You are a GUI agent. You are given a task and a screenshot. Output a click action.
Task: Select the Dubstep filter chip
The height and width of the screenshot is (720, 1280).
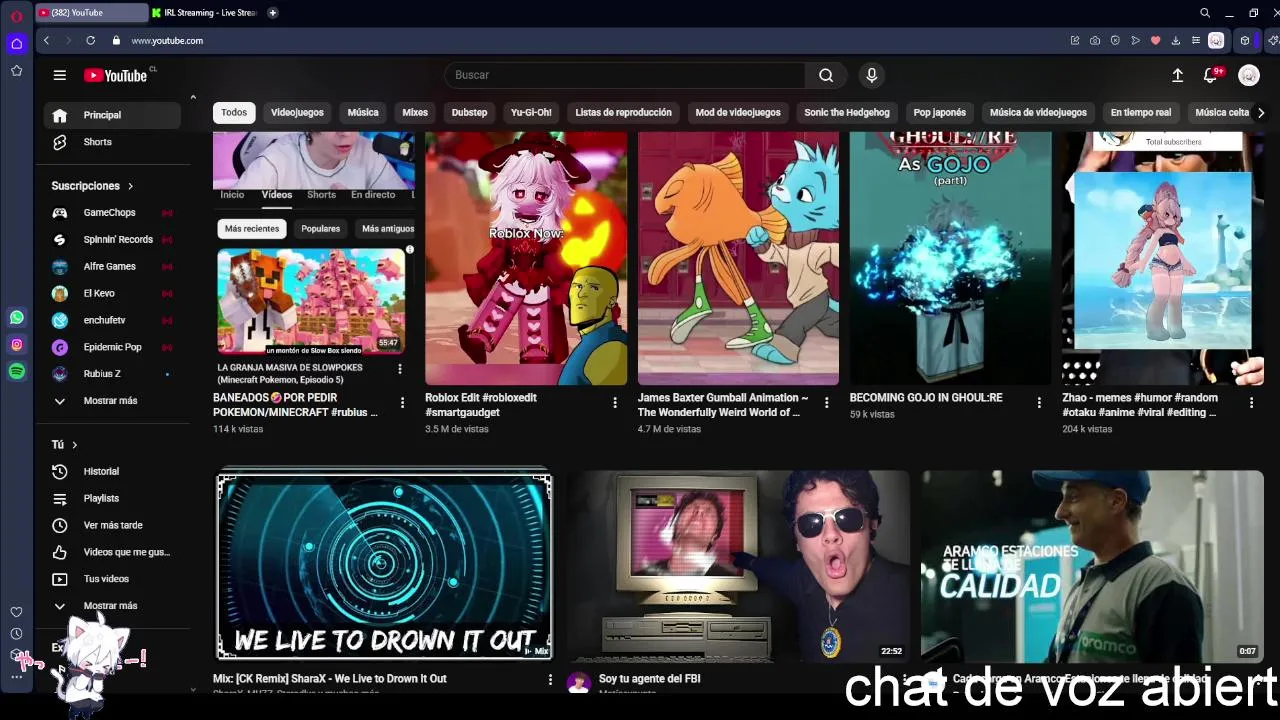469,113
